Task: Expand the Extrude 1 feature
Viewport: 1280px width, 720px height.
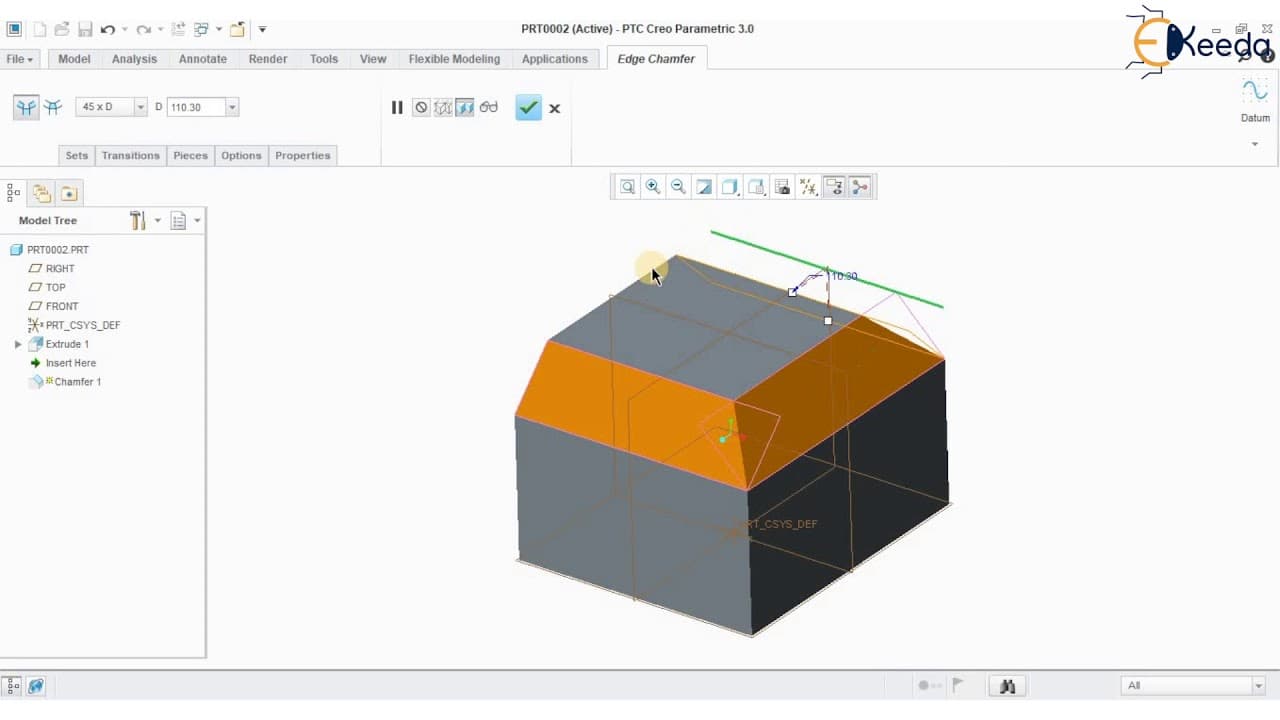Action: click(x=18, y=344)
